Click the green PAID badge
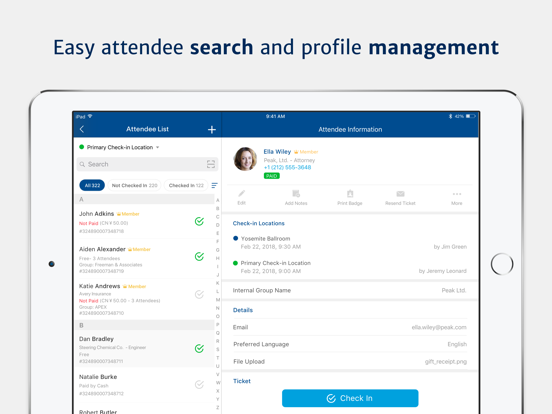Image resolution: width=552 pixels, height=414 pixels. tap(271, 176)
